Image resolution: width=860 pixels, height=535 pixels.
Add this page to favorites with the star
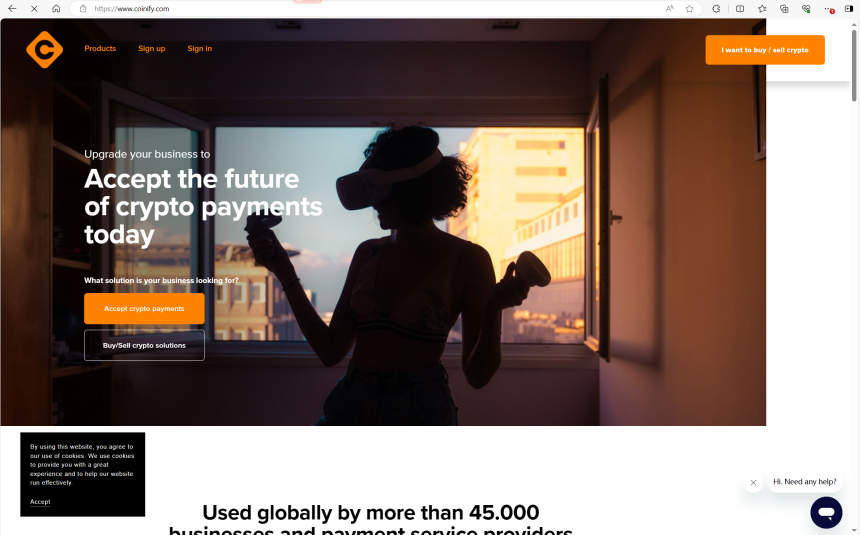[x=689, y=9]
